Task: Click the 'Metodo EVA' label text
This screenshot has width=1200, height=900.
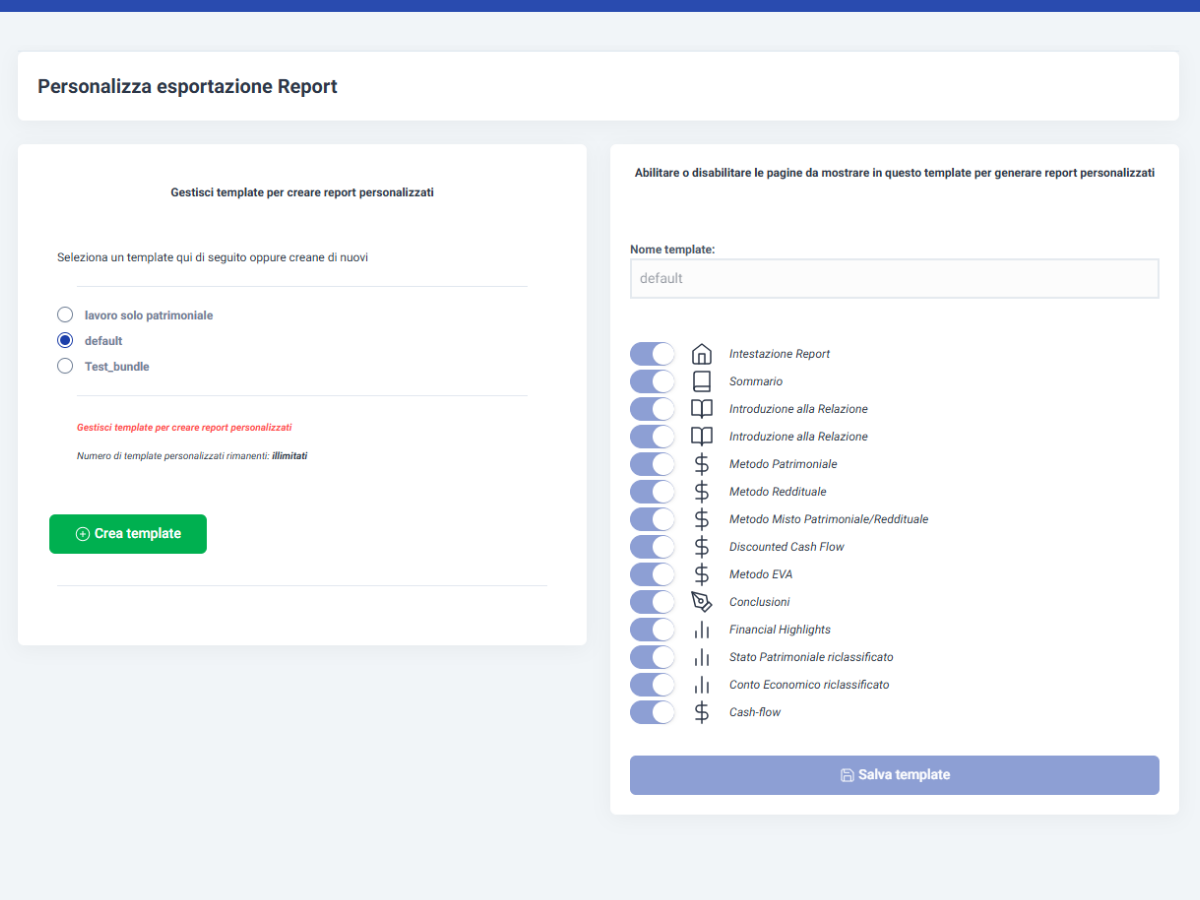Action: 761,574
